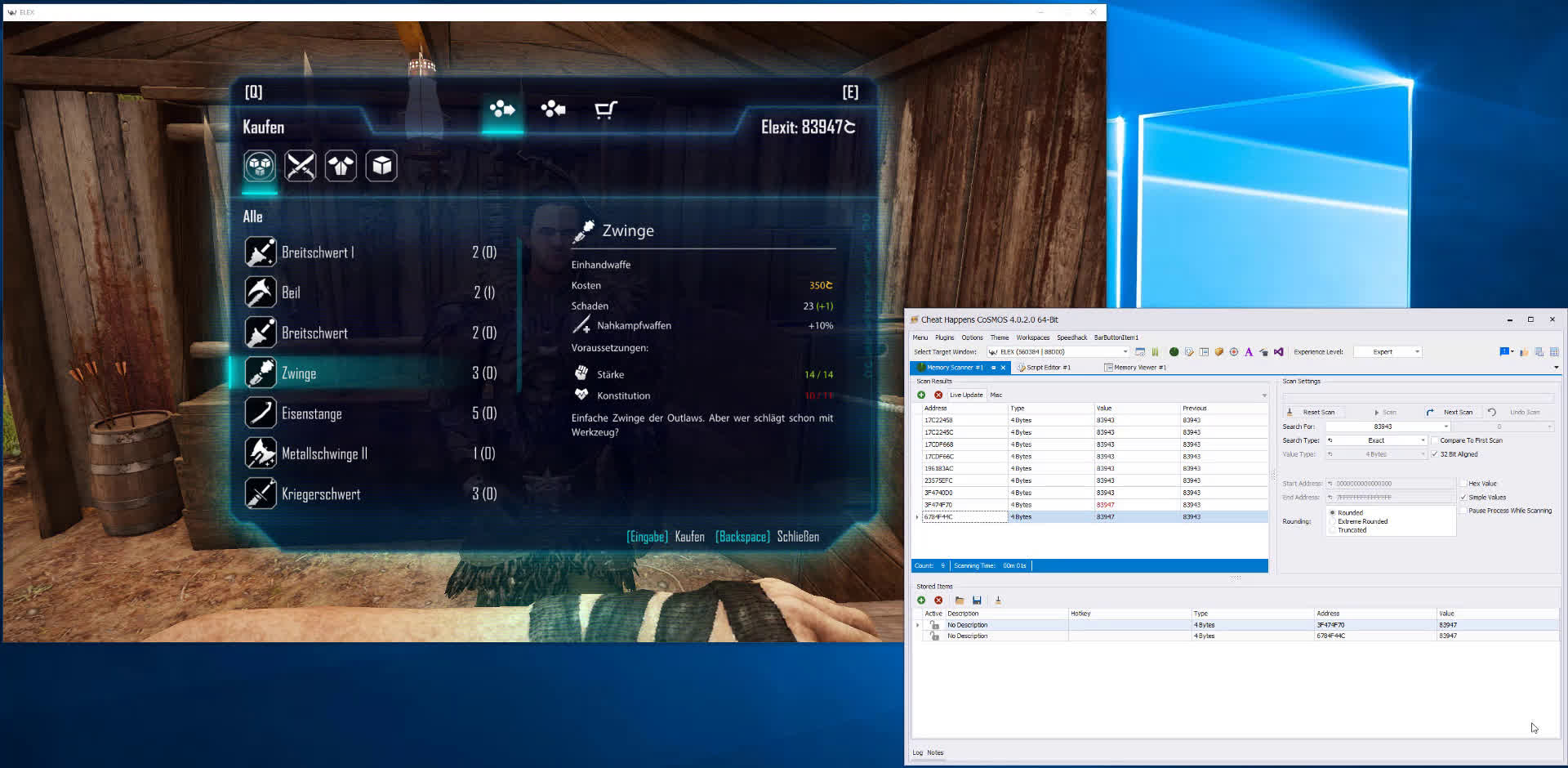
Task: Click the window picker icon beside the target window dropdown
Action: click(1140, 352)
